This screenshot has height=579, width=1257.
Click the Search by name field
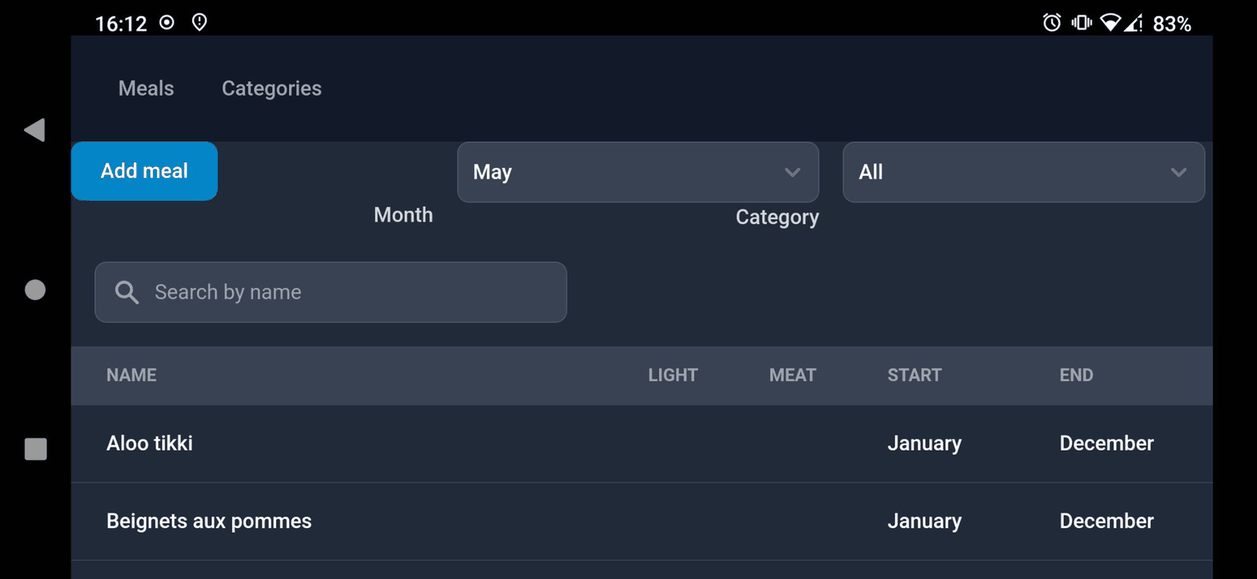click(330, 292)
